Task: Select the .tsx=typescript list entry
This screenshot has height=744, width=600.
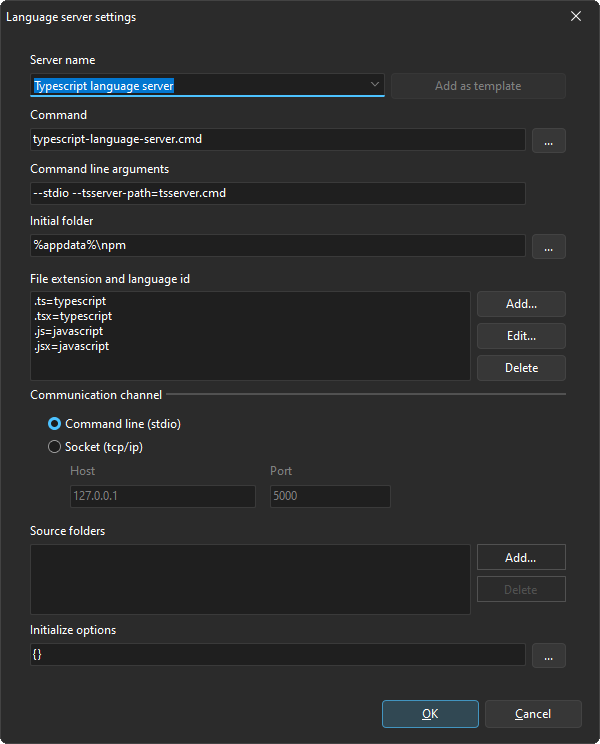Action: (73, 316)
